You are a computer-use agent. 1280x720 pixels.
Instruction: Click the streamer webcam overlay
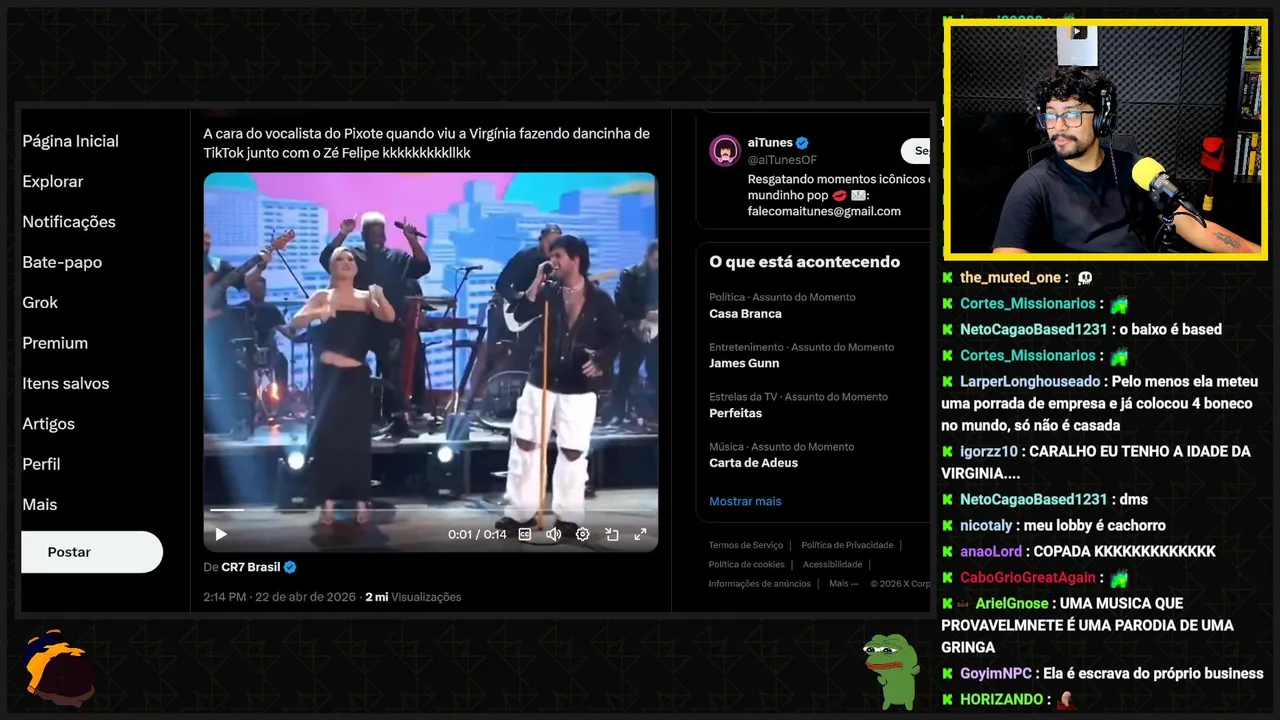tap(1106, 140)
